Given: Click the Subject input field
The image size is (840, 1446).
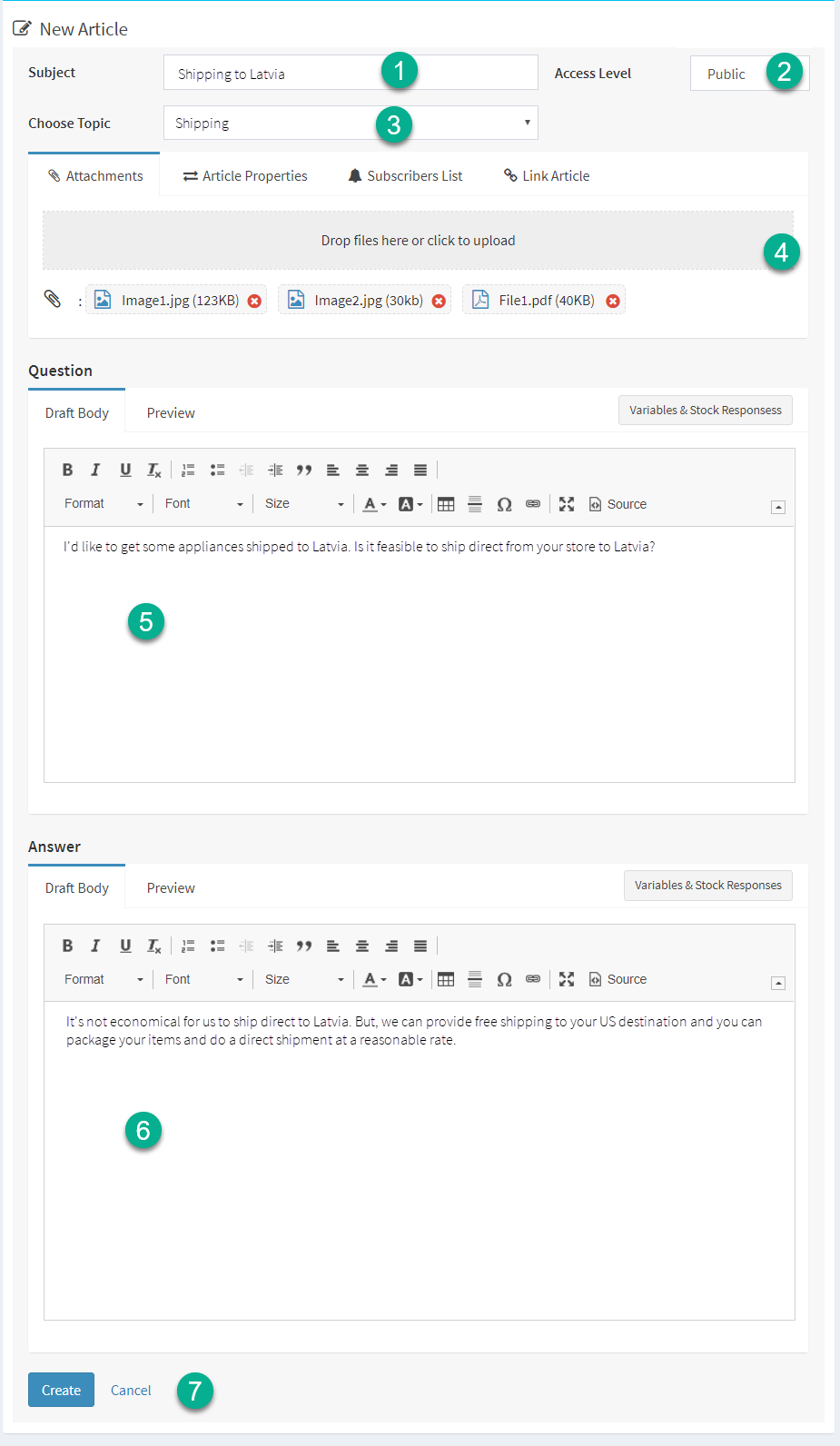Looking at the screenshot, I should click(x=351, y=73).
